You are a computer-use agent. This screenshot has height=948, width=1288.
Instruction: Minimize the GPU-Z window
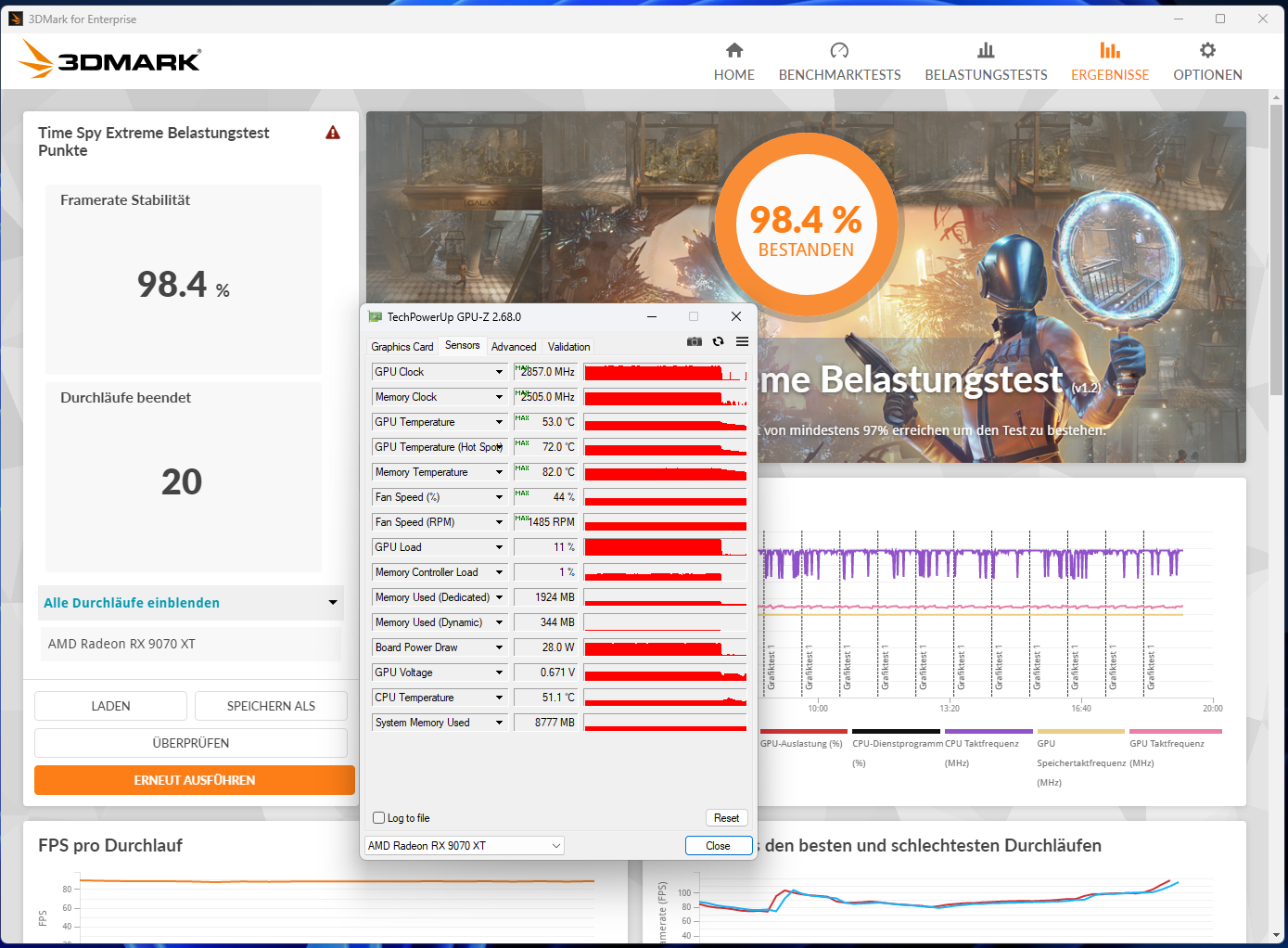pos(652,316)
